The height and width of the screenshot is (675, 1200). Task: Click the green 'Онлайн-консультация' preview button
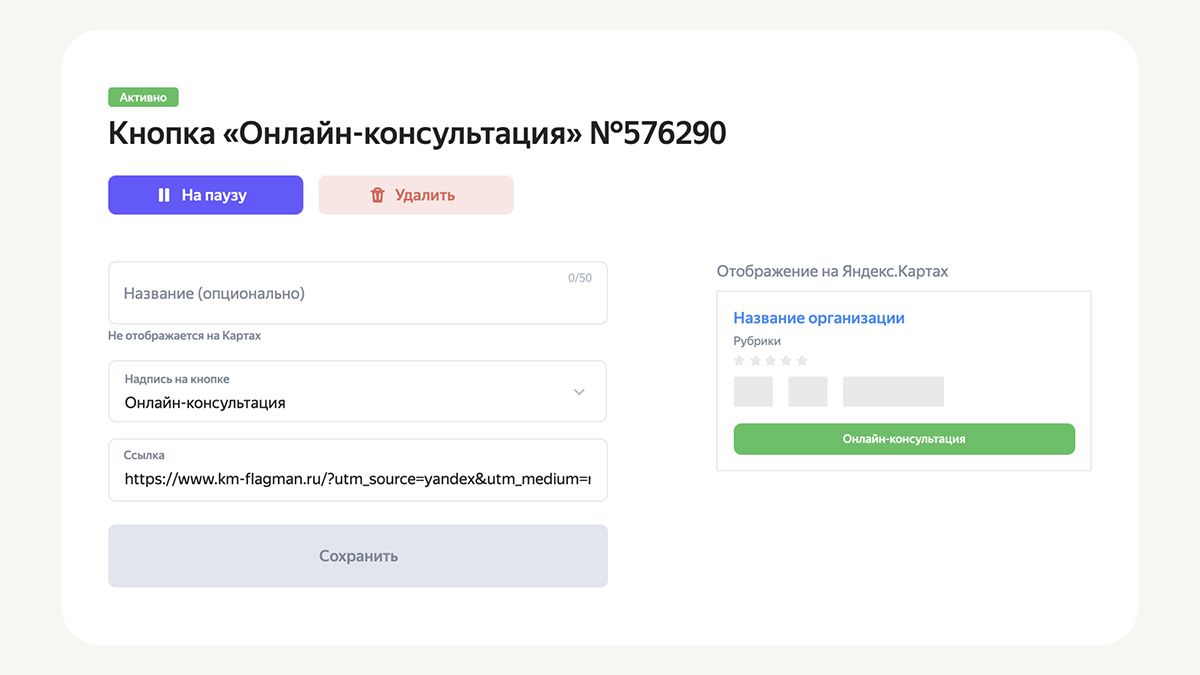point(904,439)
